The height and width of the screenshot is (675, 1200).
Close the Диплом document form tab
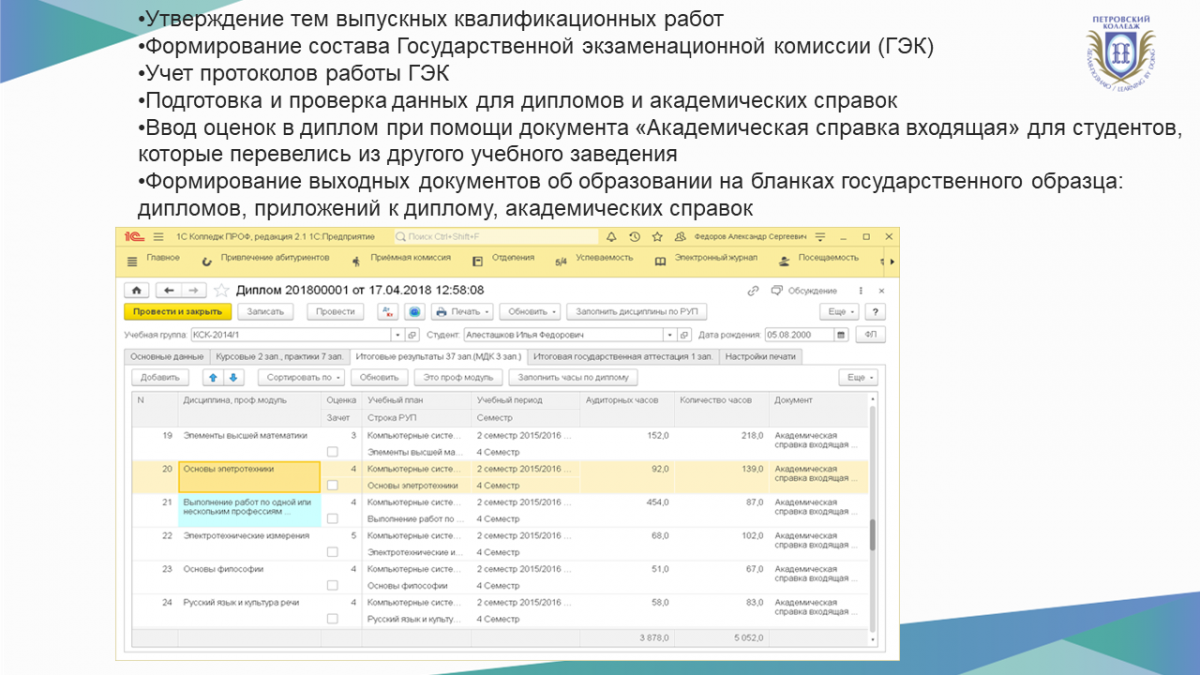tap(882, 290)
